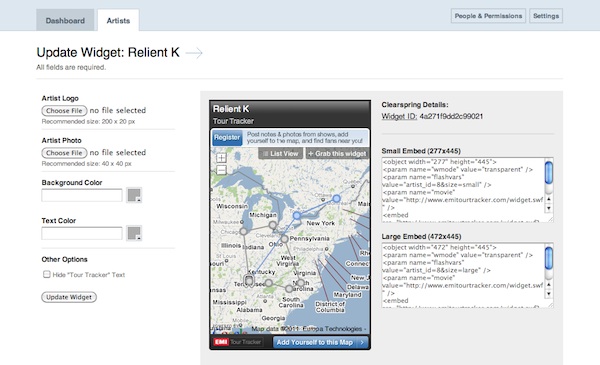Click Large Embed scroll down arrow

click(x=549, y=294)
